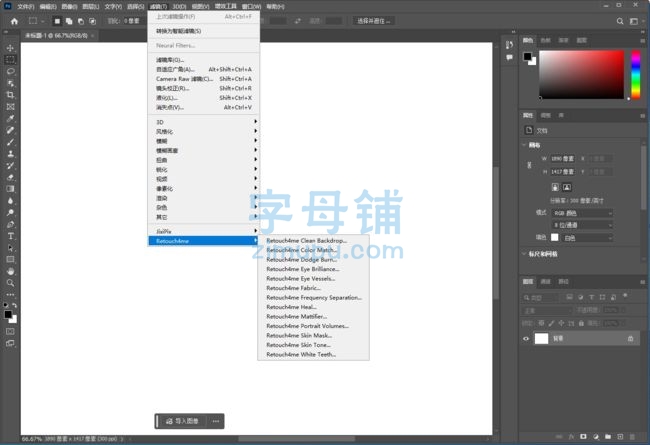Image resolution: width=650 pixels, height=445 pixels.
Task: Open the 白色 fill dropdown
Action: 588,238
